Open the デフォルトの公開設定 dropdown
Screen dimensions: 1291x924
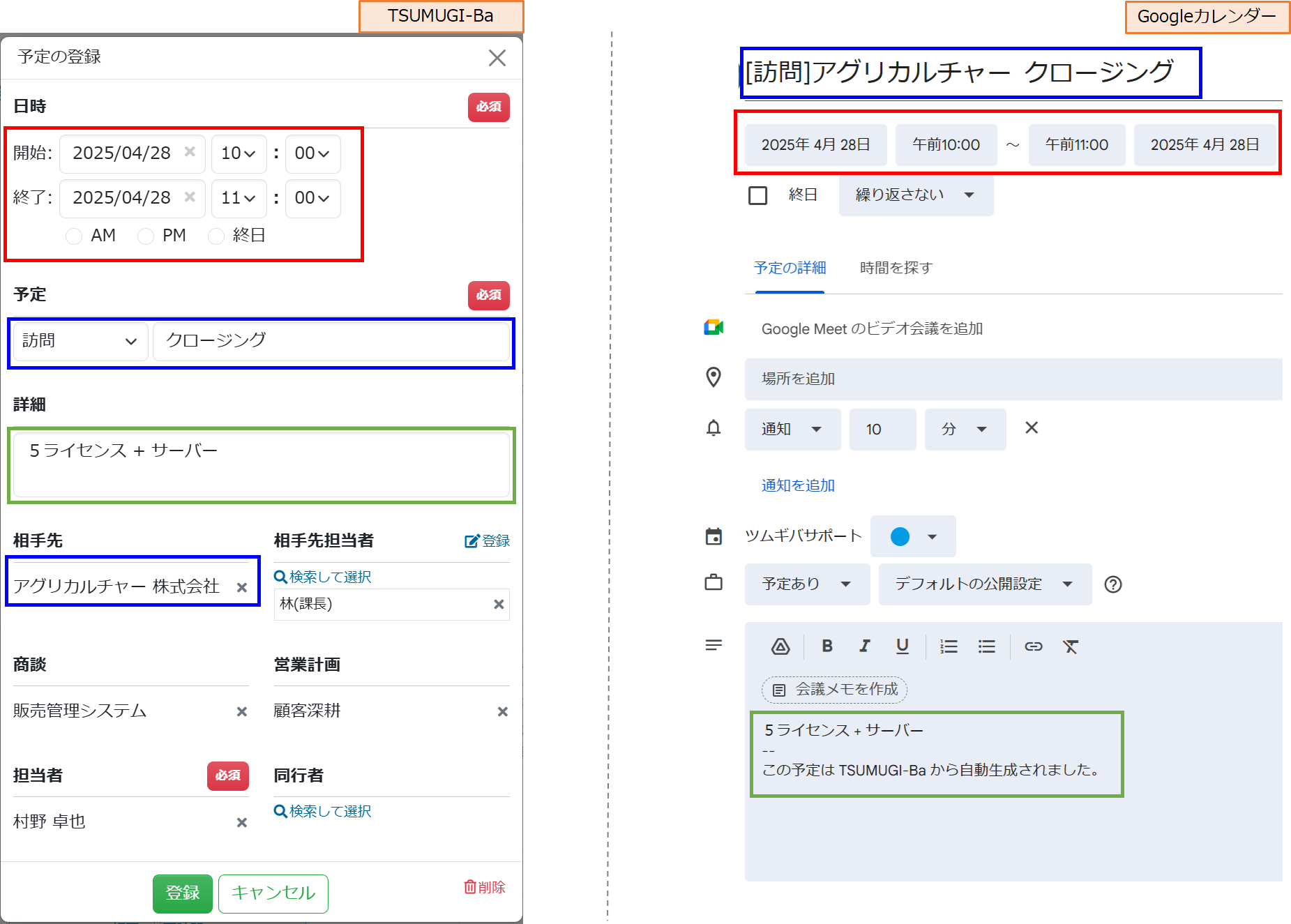(985, 584)
